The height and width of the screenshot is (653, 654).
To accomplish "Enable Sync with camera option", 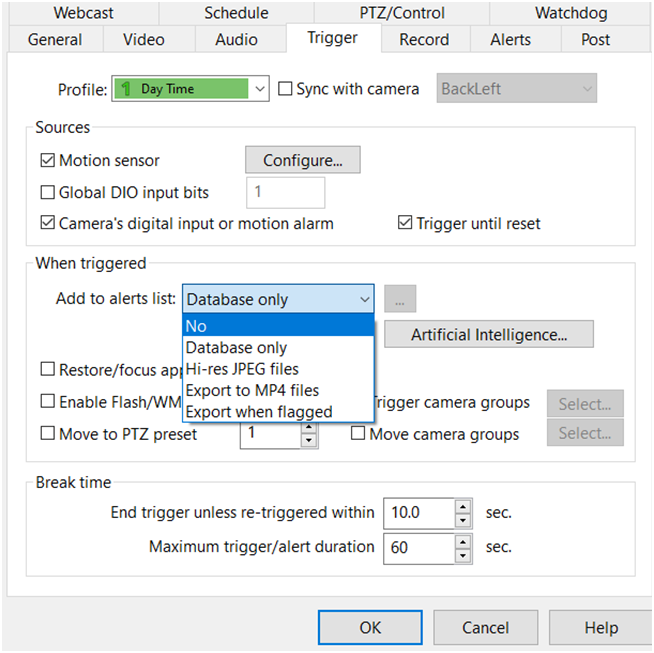I will coord(284,89).
